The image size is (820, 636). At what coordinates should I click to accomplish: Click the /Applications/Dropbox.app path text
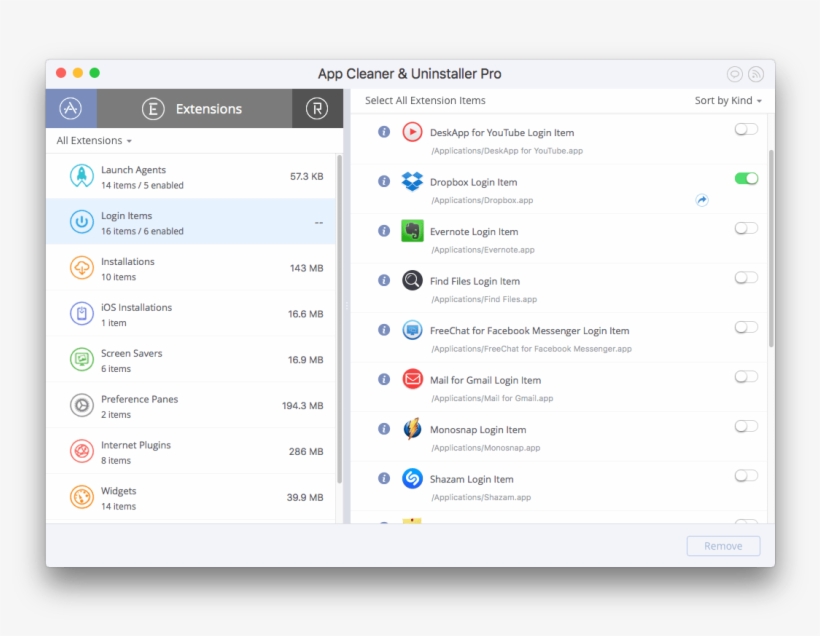[x=482, y=200]
